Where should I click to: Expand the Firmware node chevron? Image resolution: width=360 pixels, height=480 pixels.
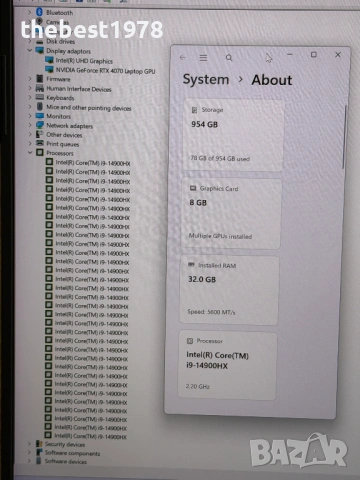coord(30,79)
